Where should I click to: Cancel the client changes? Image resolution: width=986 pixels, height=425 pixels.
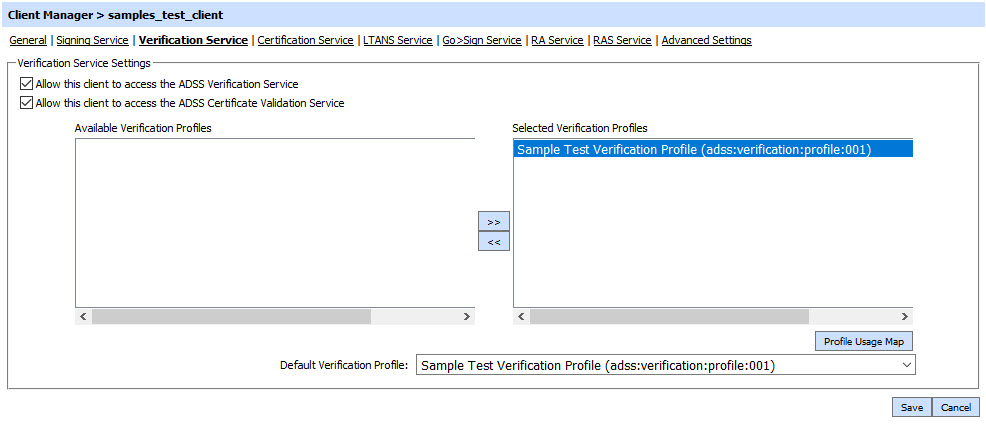tap(955, 407)
